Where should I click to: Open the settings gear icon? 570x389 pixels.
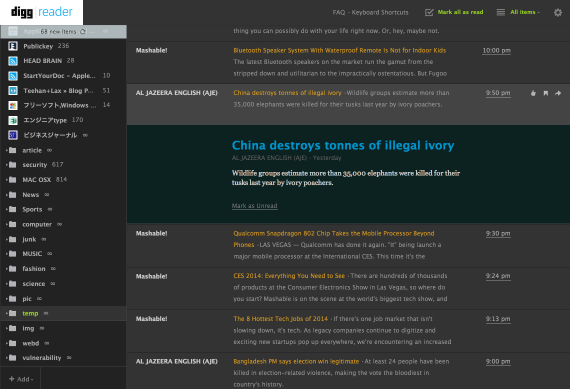tap(558, 13)
